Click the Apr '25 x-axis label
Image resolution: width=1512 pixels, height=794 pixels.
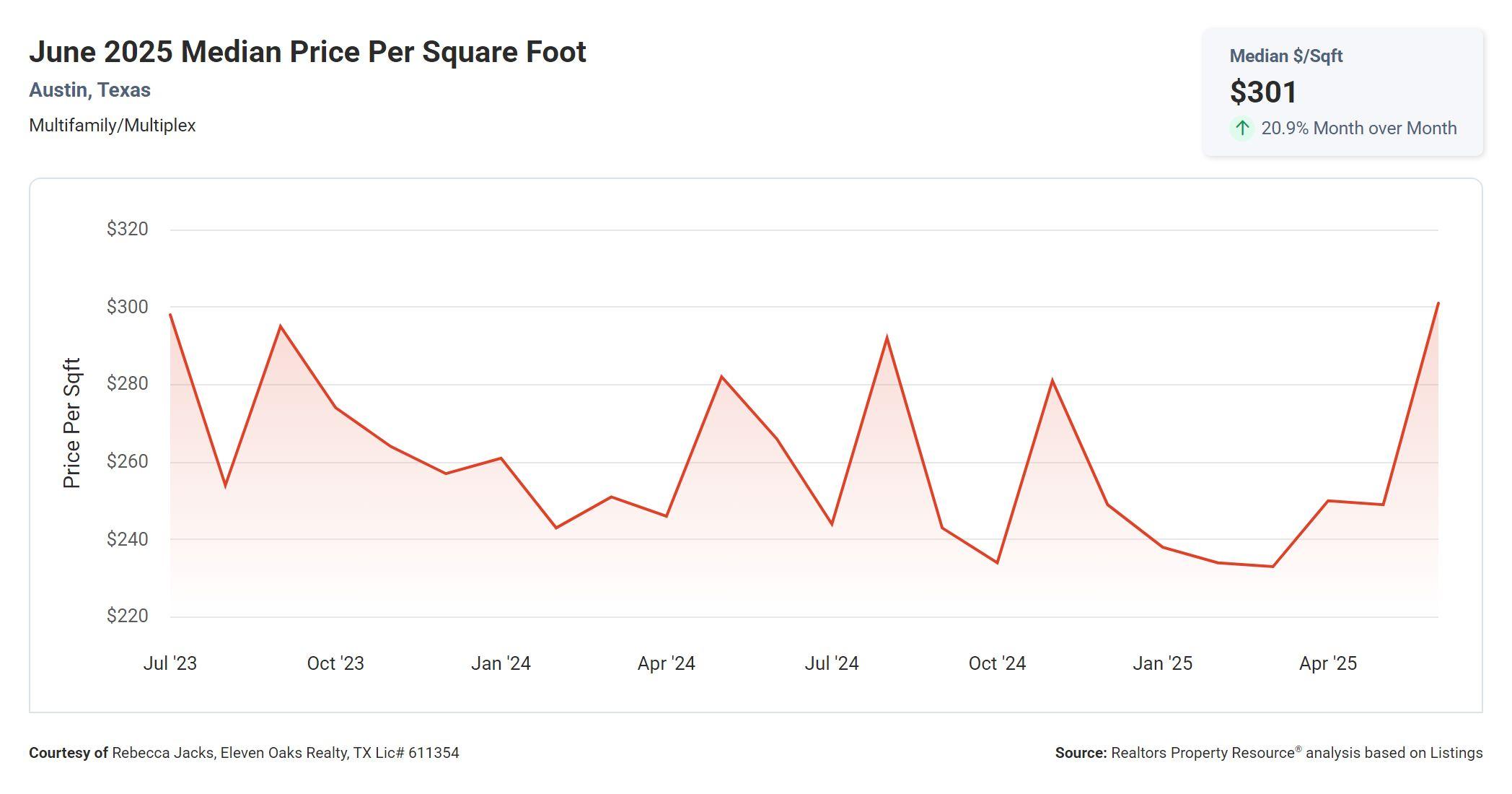click(x=1328, y=663)
